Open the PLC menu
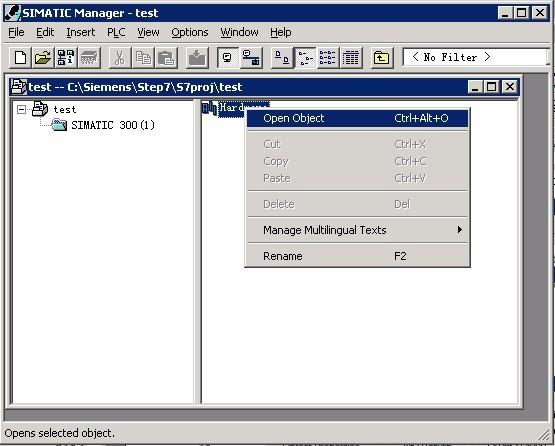555x446 pixels. click(x=116, y=32)
